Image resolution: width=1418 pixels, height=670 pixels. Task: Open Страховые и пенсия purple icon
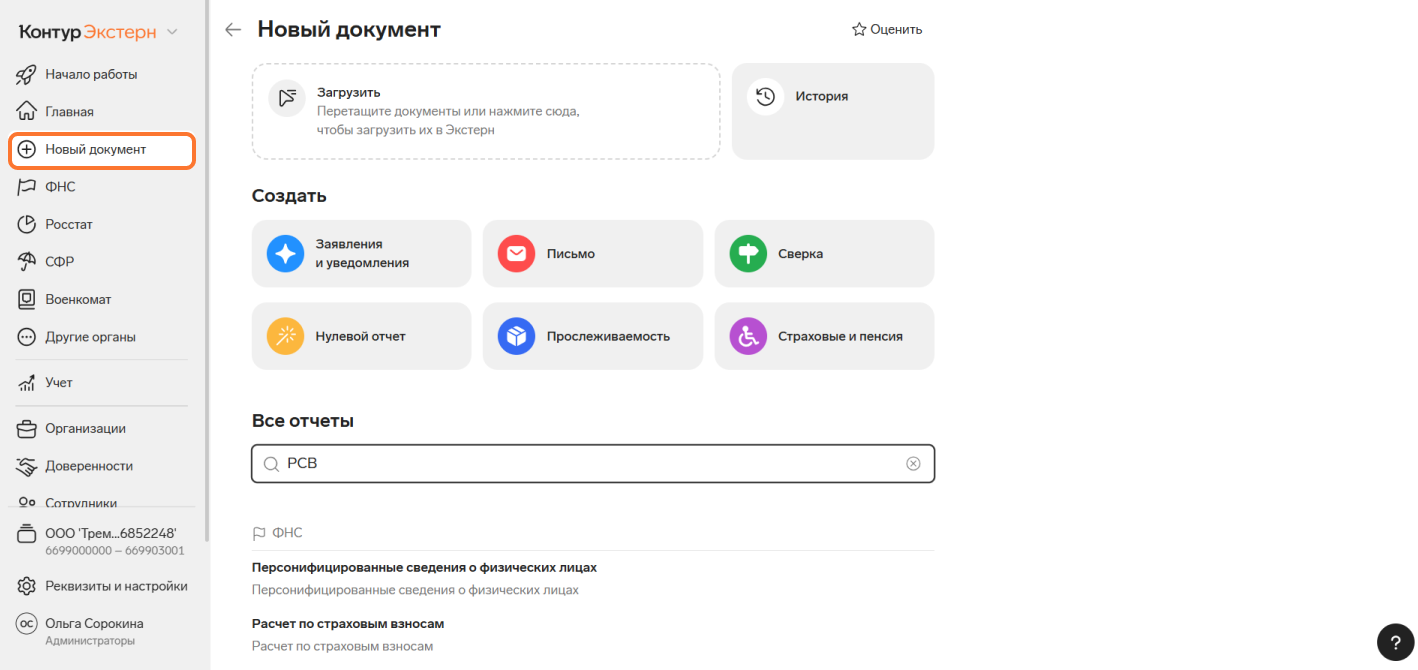click(x=748, y=337)
